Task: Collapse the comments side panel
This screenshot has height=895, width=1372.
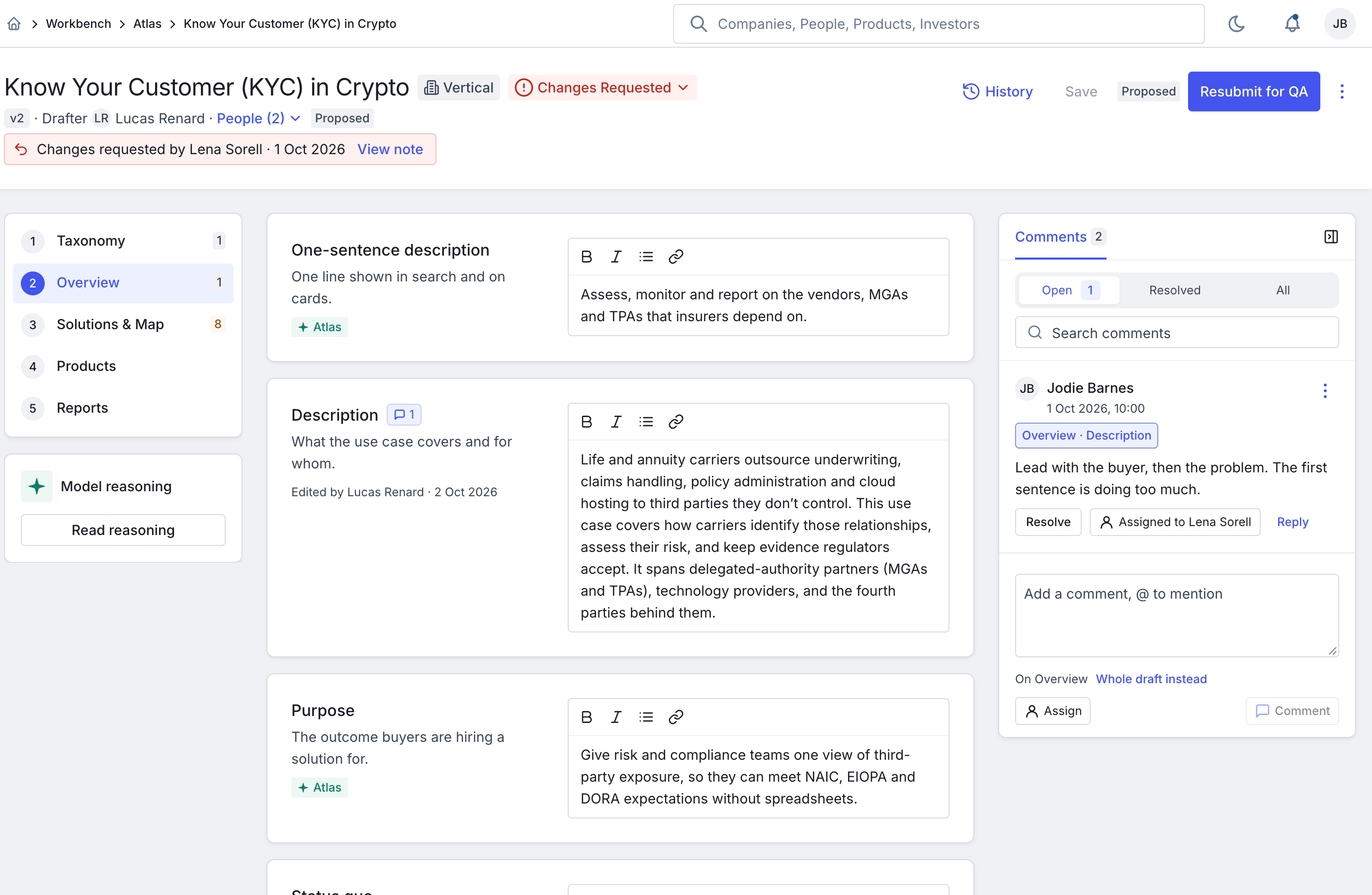Action: tap(1331, 237)
